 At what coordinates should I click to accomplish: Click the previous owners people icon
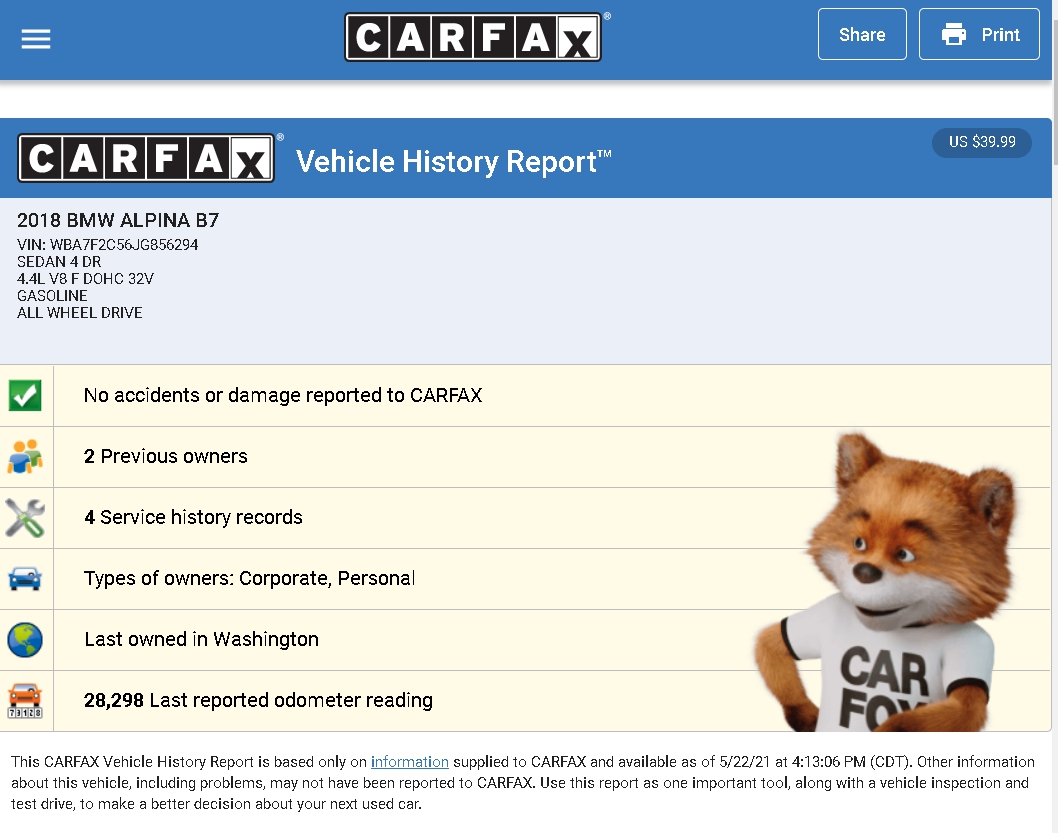25,457
